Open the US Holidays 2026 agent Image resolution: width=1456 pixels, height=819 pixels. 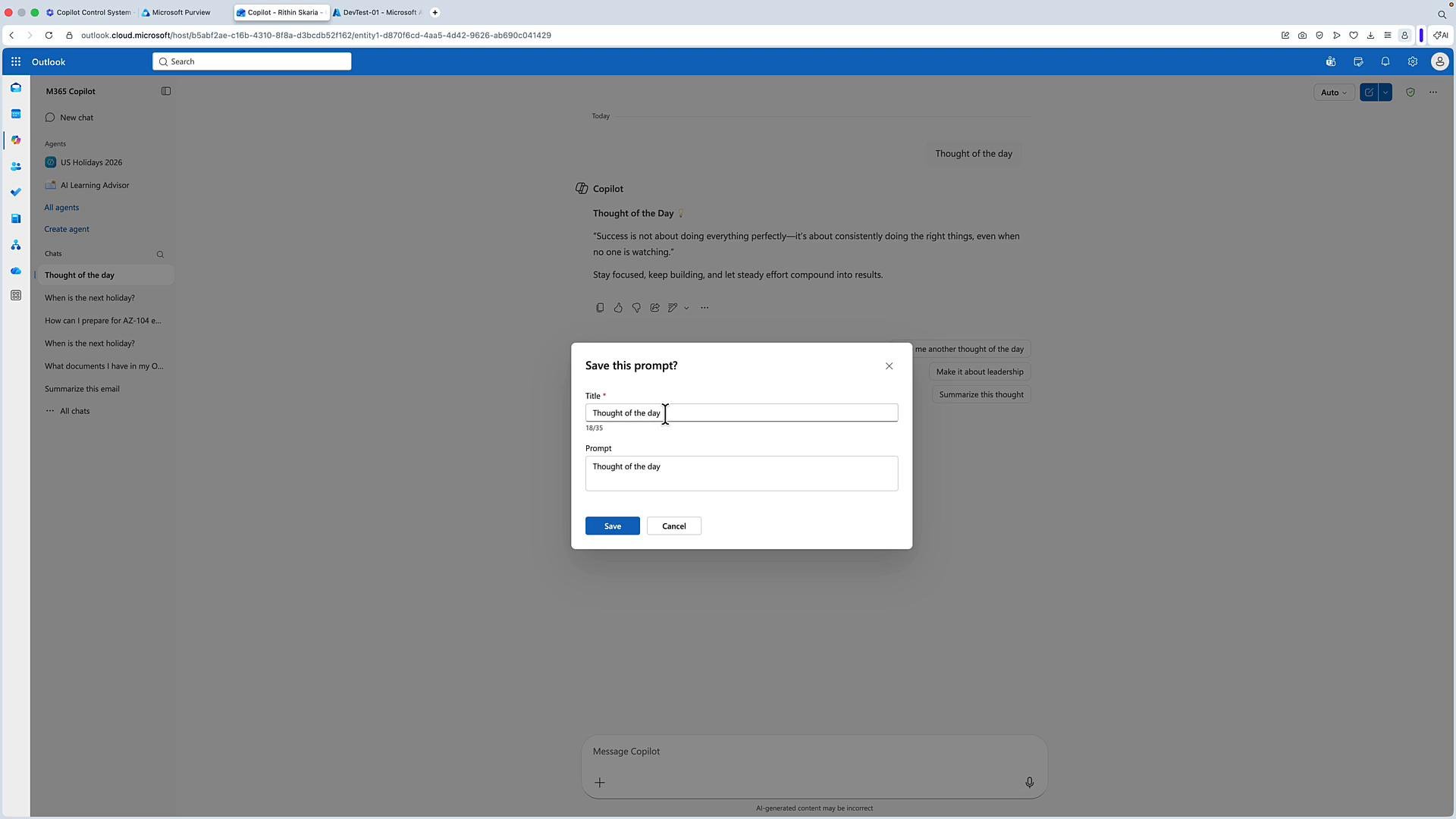coord(91,162)
